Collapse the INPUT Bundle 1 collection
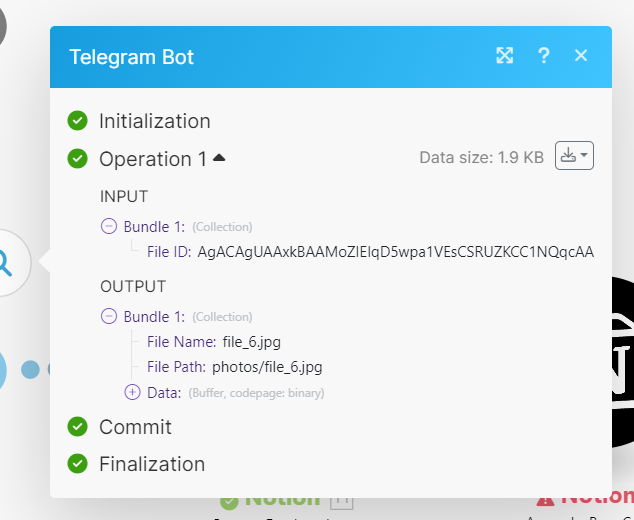This screenshot has height=520, width=634. pos(109,226)
